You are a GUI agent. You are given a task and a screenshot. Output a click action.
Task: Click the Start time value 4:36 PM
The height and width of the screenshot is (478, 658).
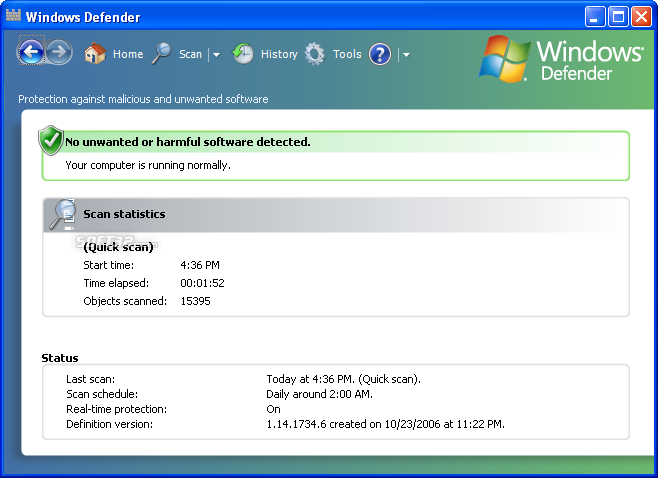pos(200,265)
